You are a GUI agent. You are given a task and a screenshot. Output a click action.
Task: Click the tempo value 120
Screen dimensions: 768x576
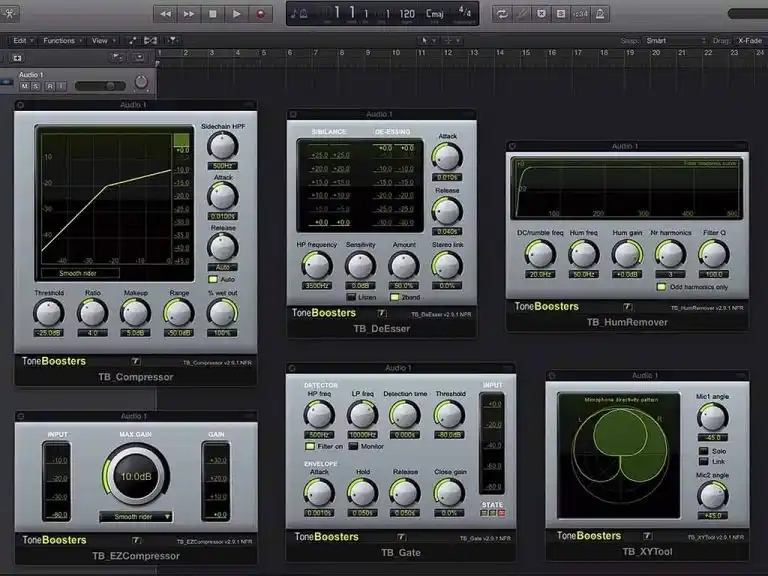pos(407,14)
